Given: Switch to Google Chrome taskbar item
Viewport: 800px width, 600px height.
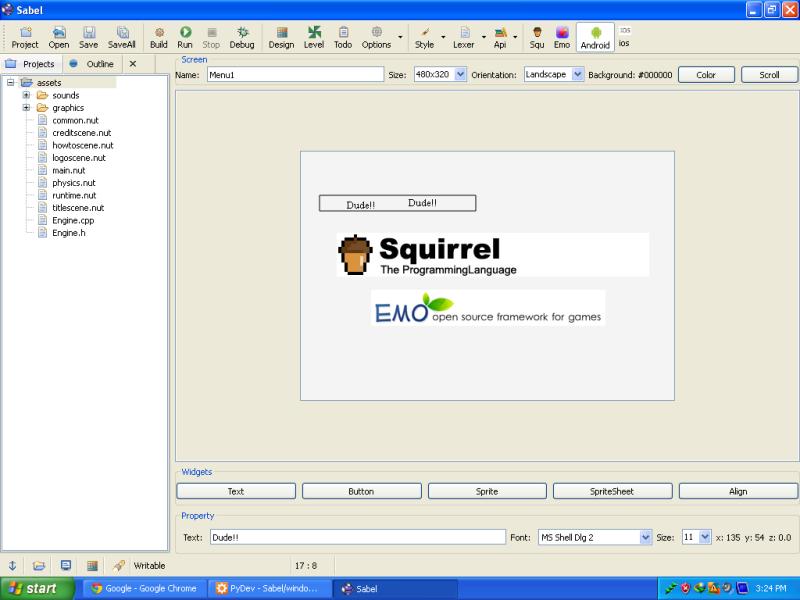Looking at the screenshot, I should tap(144, 588).
